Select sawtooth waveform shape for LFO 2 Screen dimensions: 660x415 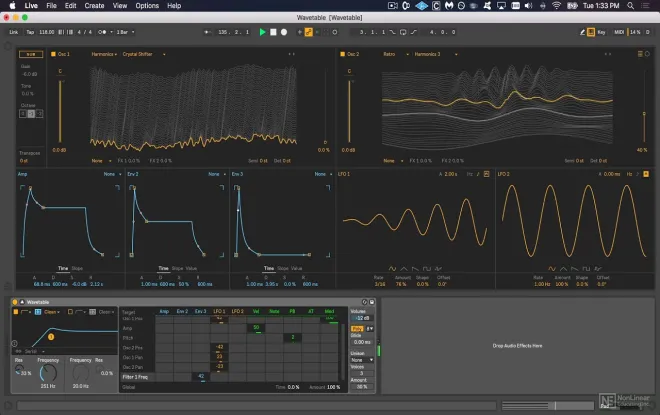pyautogui.click(x=575, y=269)
